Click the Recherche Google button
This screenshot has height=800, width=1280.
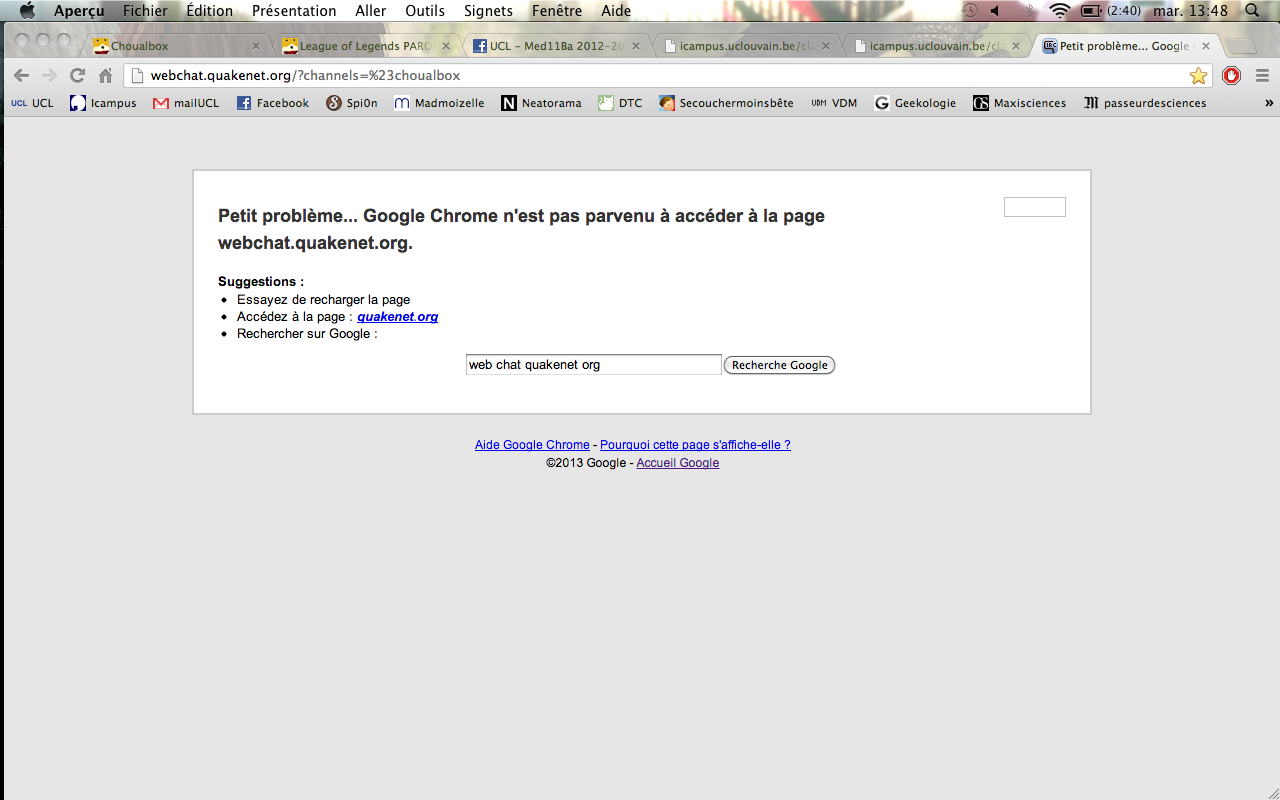[x=779, y=365]
